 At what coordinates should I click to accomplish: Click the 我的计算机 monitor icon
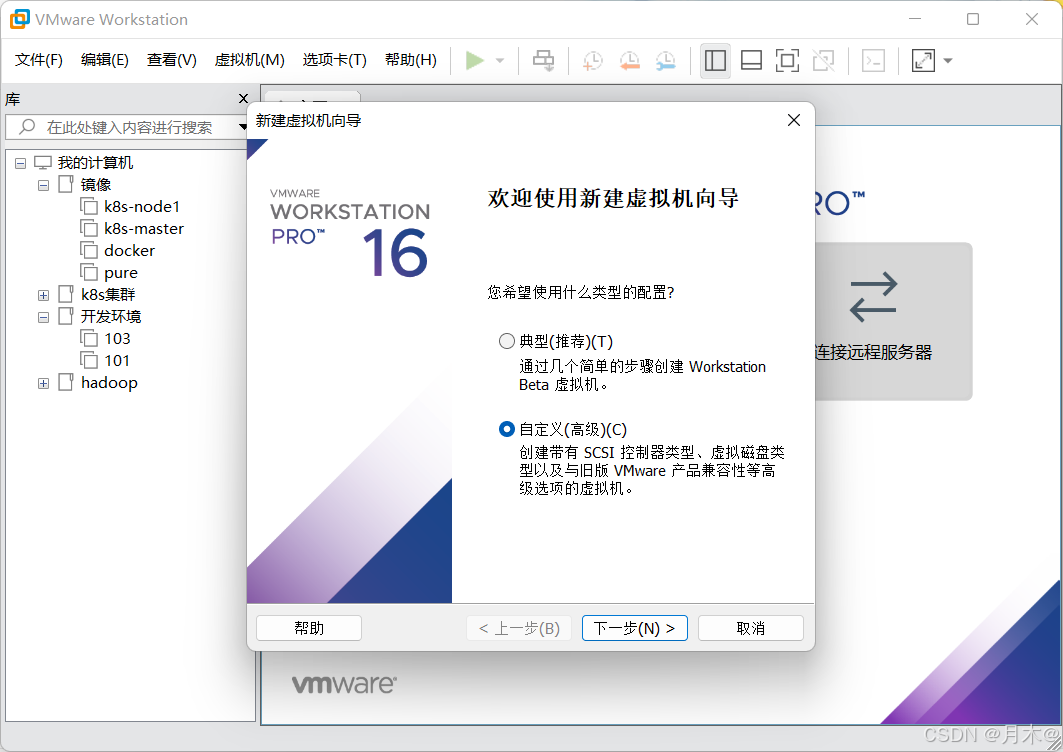click(43, 163)
